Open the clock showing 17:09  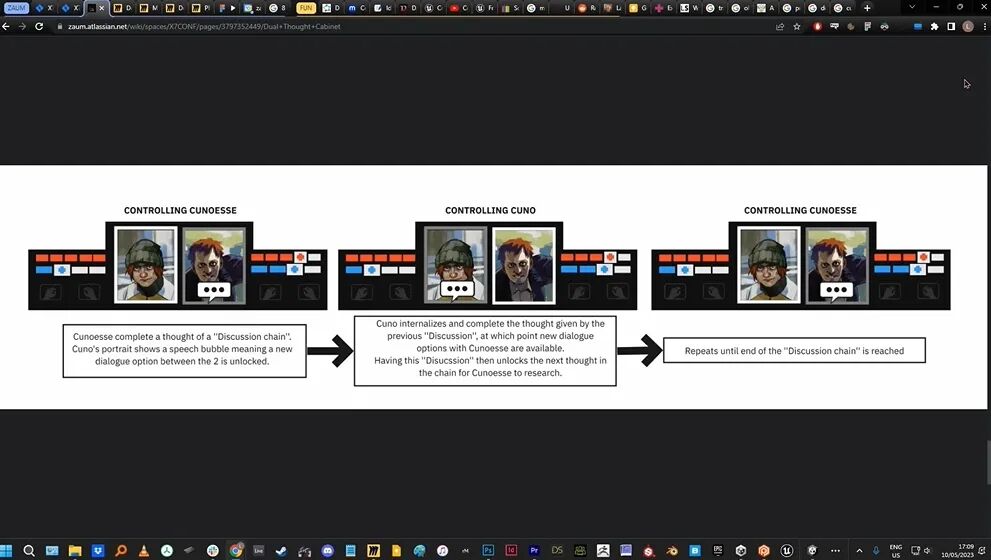point(959,551)
